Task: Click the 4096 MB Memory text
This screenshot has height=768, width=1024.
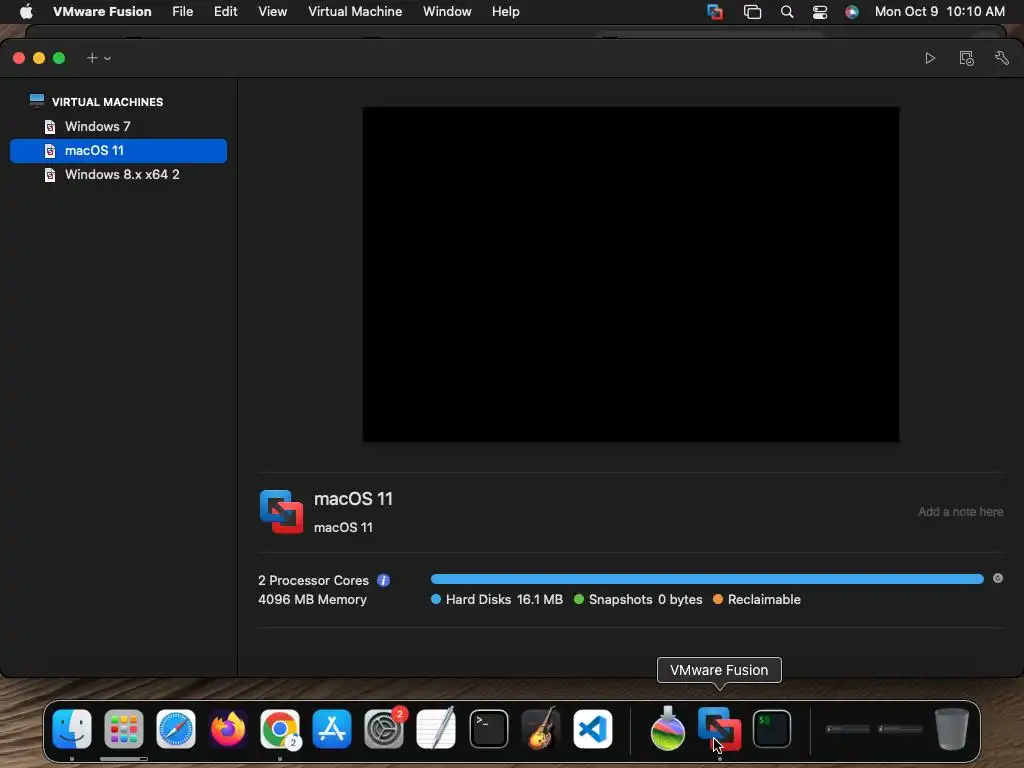Action: pyautogui.click(x=312, y=600)
